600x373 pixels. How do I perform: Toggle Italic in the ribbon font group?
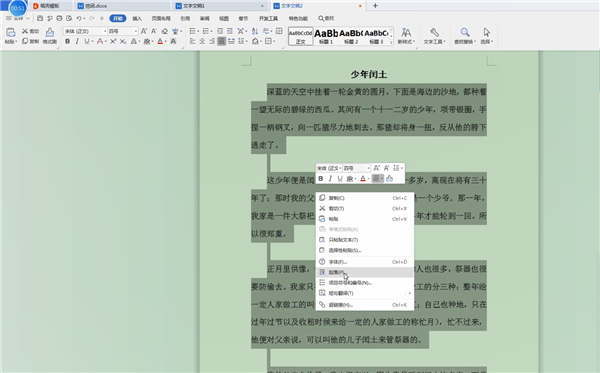(x=77, y=41)
